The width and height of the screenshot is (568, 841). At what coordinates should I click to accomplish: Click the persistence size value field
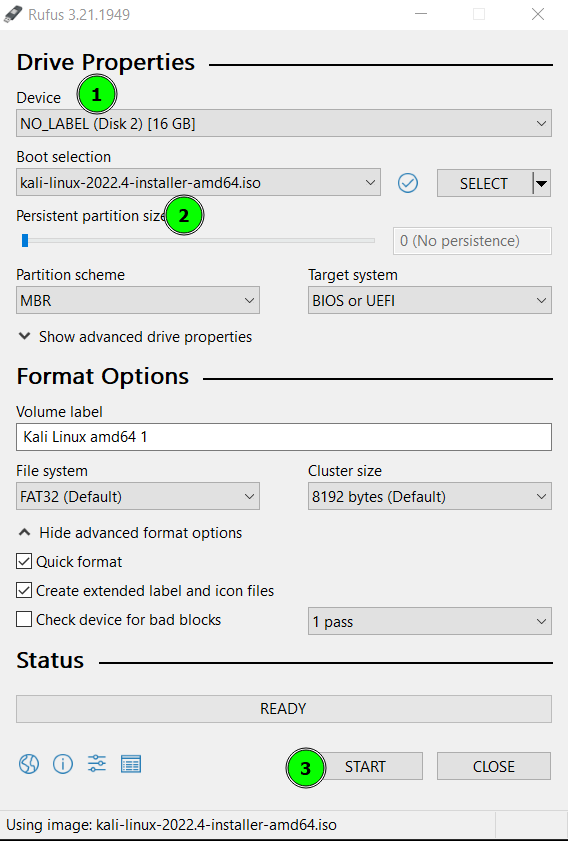[472, 241]
